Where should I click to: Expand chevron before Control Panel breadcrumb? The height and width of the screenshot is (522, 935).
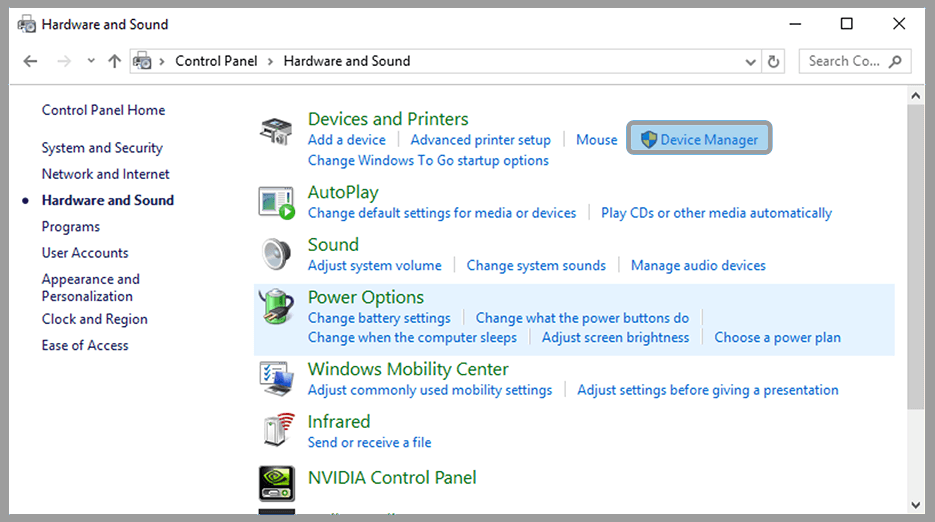pyautogui.click(x=162, y=61)
